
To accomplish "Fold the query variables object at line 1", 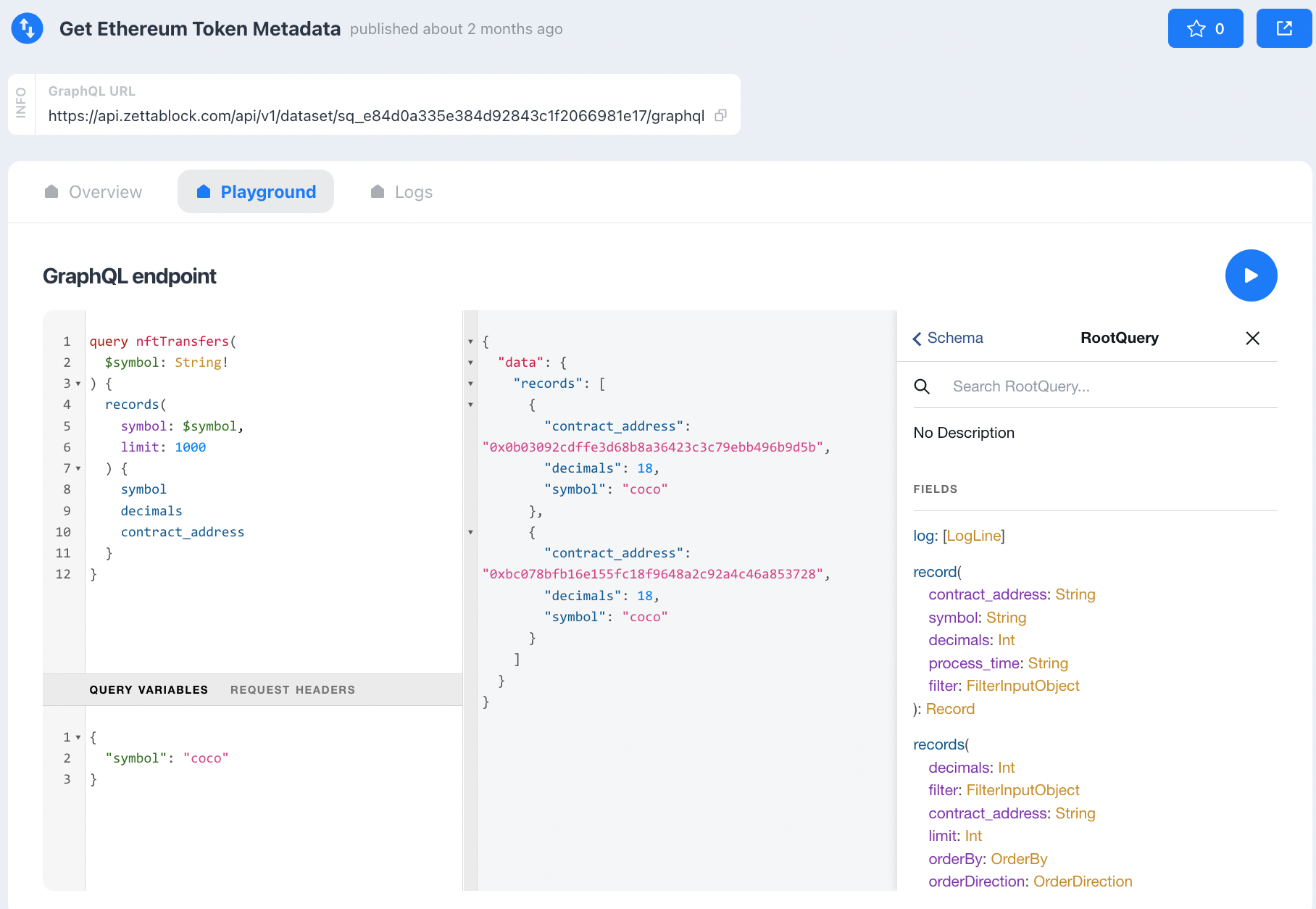I will coord(78,737).
